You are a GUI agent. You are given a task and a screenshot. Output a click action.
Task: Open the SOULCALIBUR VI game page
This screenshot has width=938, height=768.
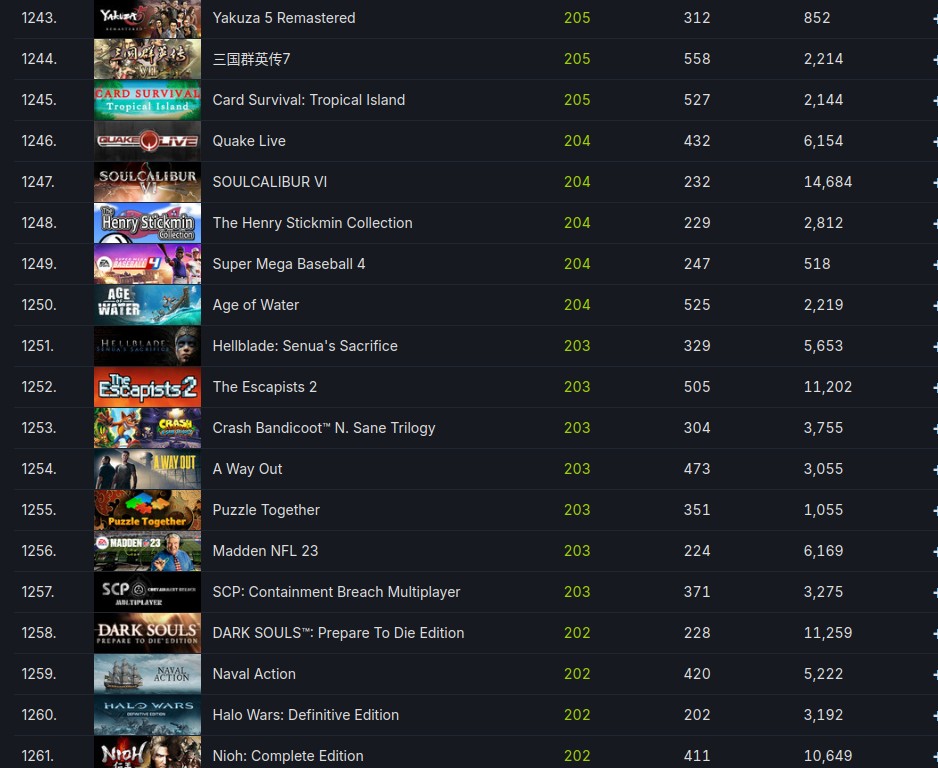tap(270, 182)
